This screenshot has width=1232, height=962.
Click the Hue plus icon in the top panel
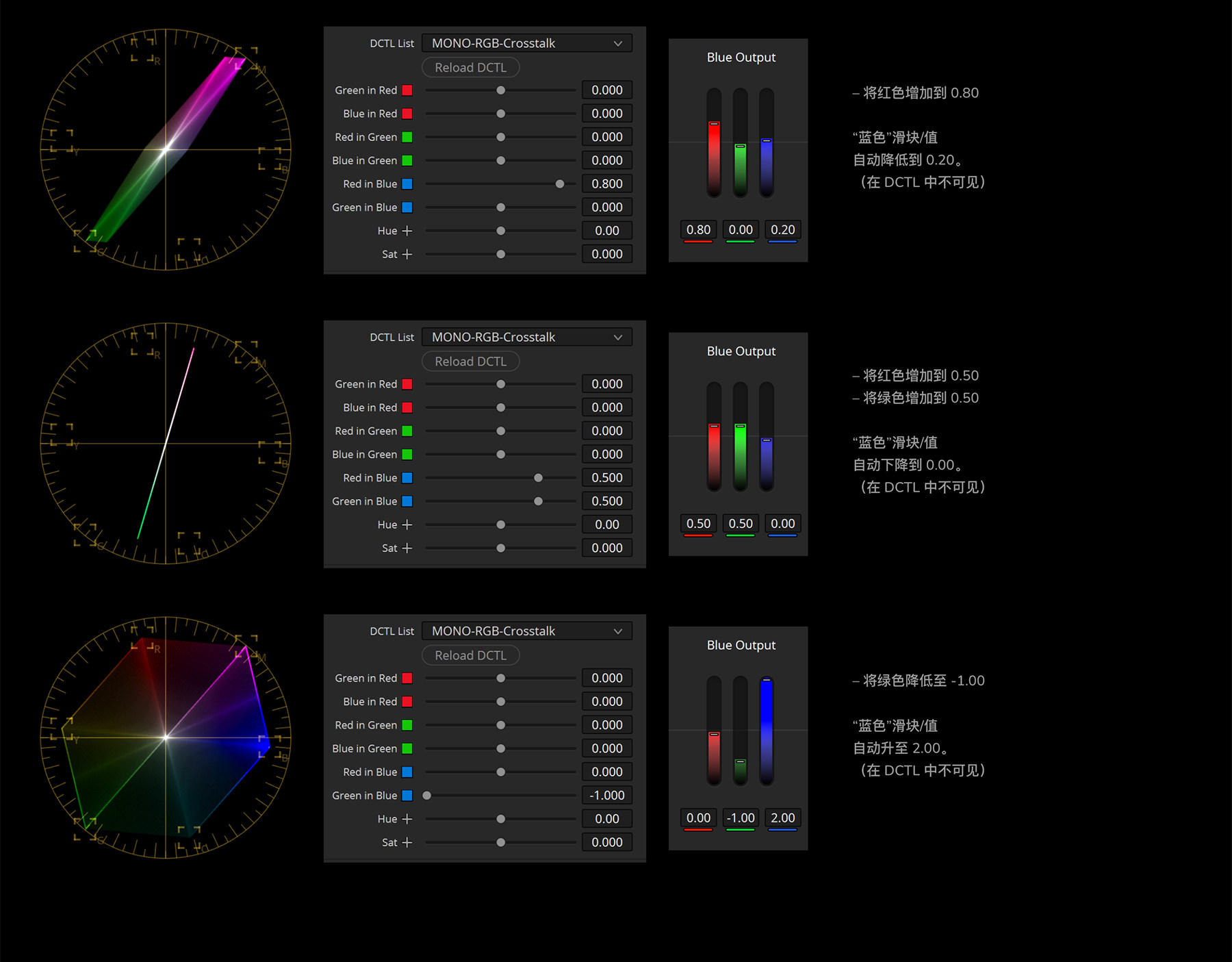point(407,231)
